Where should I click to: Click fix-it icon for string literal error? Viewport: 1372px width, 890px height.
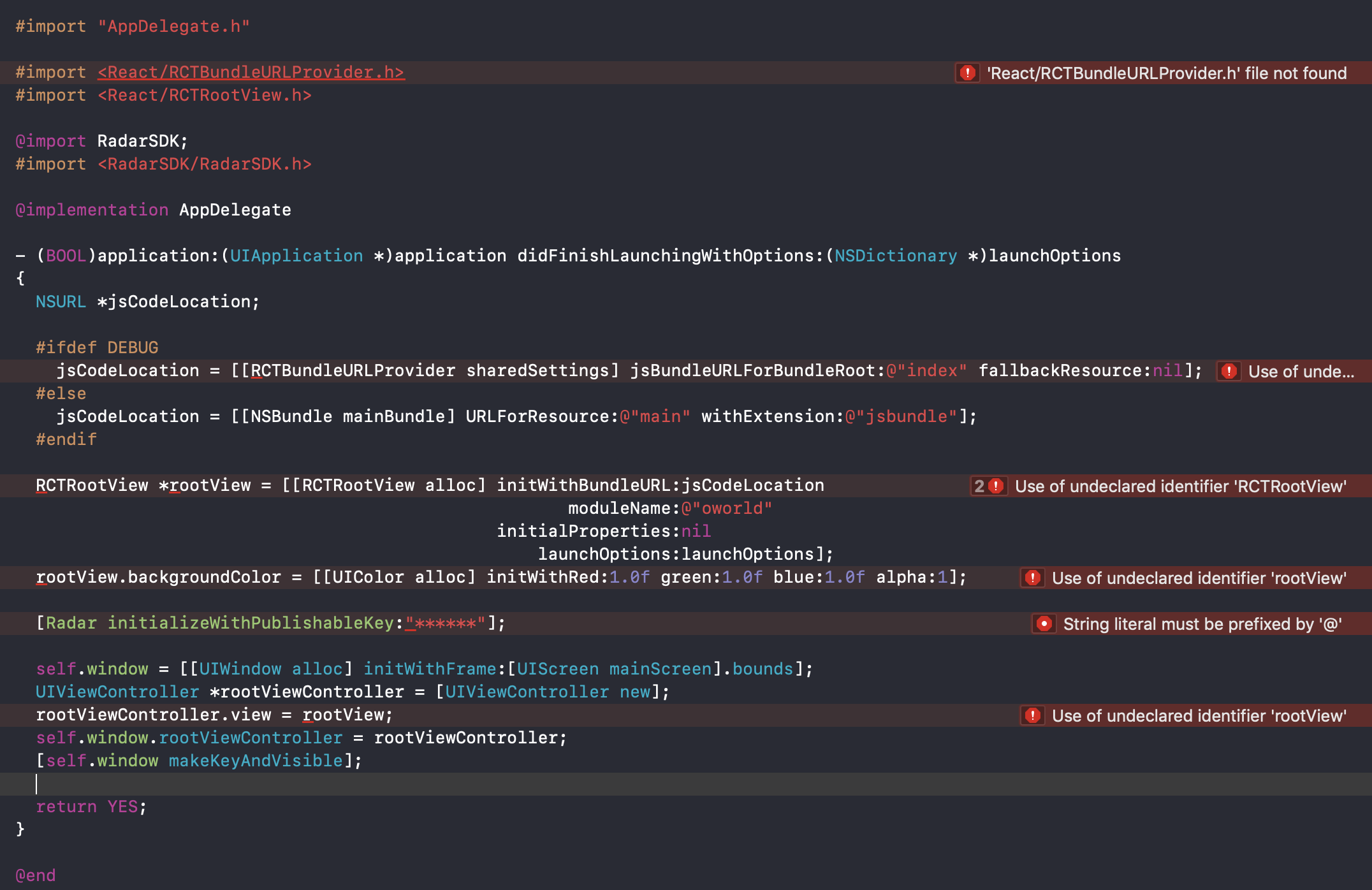click(x=1044, y=624)
